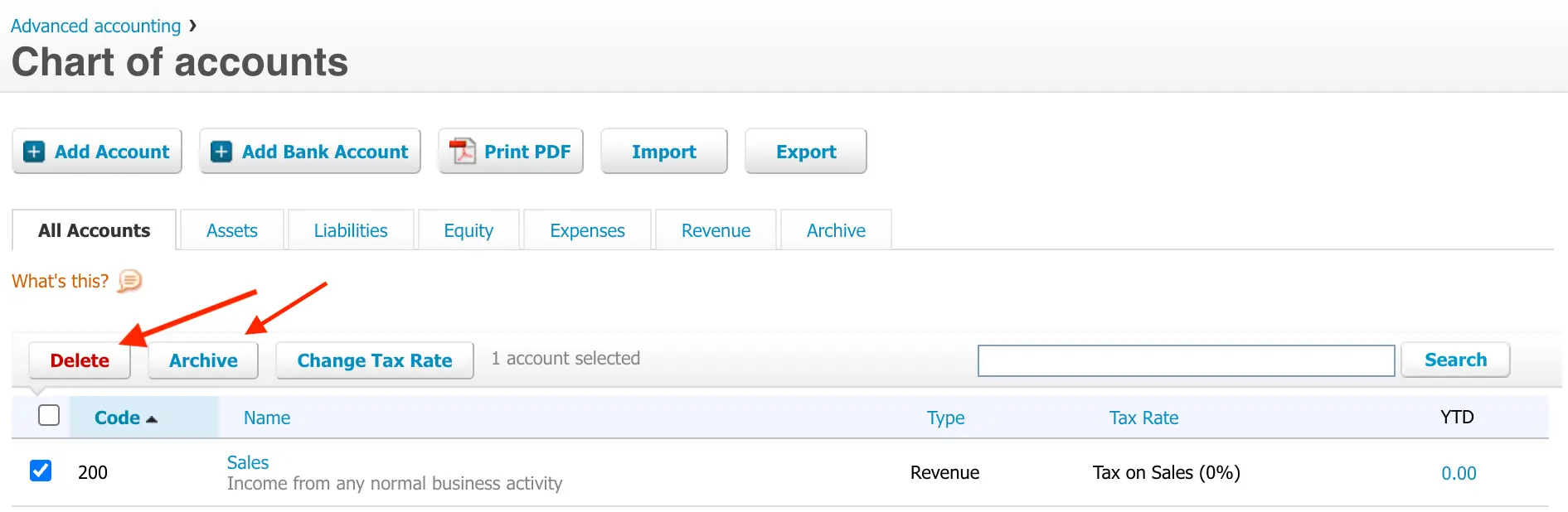This screenshot has width=1568, height=512.
Task: Sort by the Name column header
Action: coord(267,418)
